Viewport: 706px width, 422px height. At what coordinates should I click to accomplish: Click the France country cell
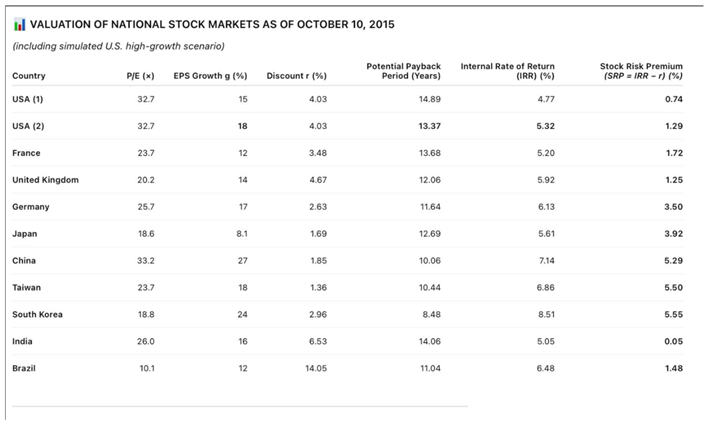pos(26,153)
